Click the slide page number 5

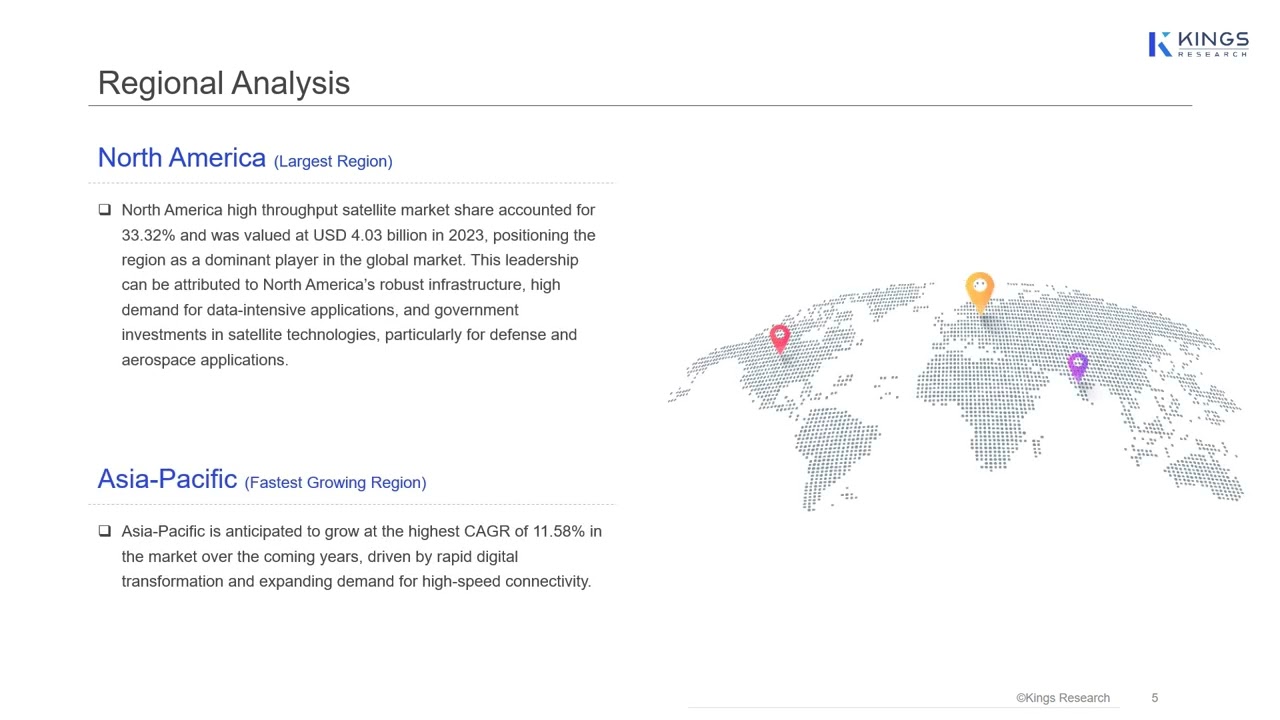coord(1155,698)
